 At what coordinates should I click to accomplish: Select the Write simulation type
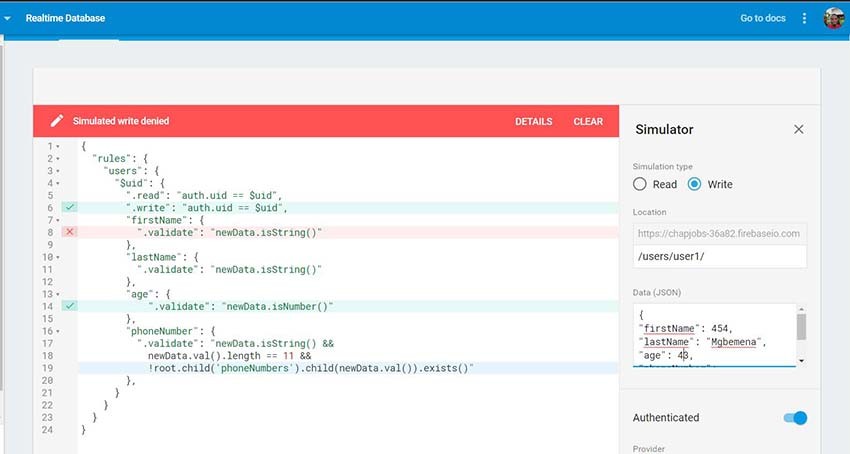694,184
